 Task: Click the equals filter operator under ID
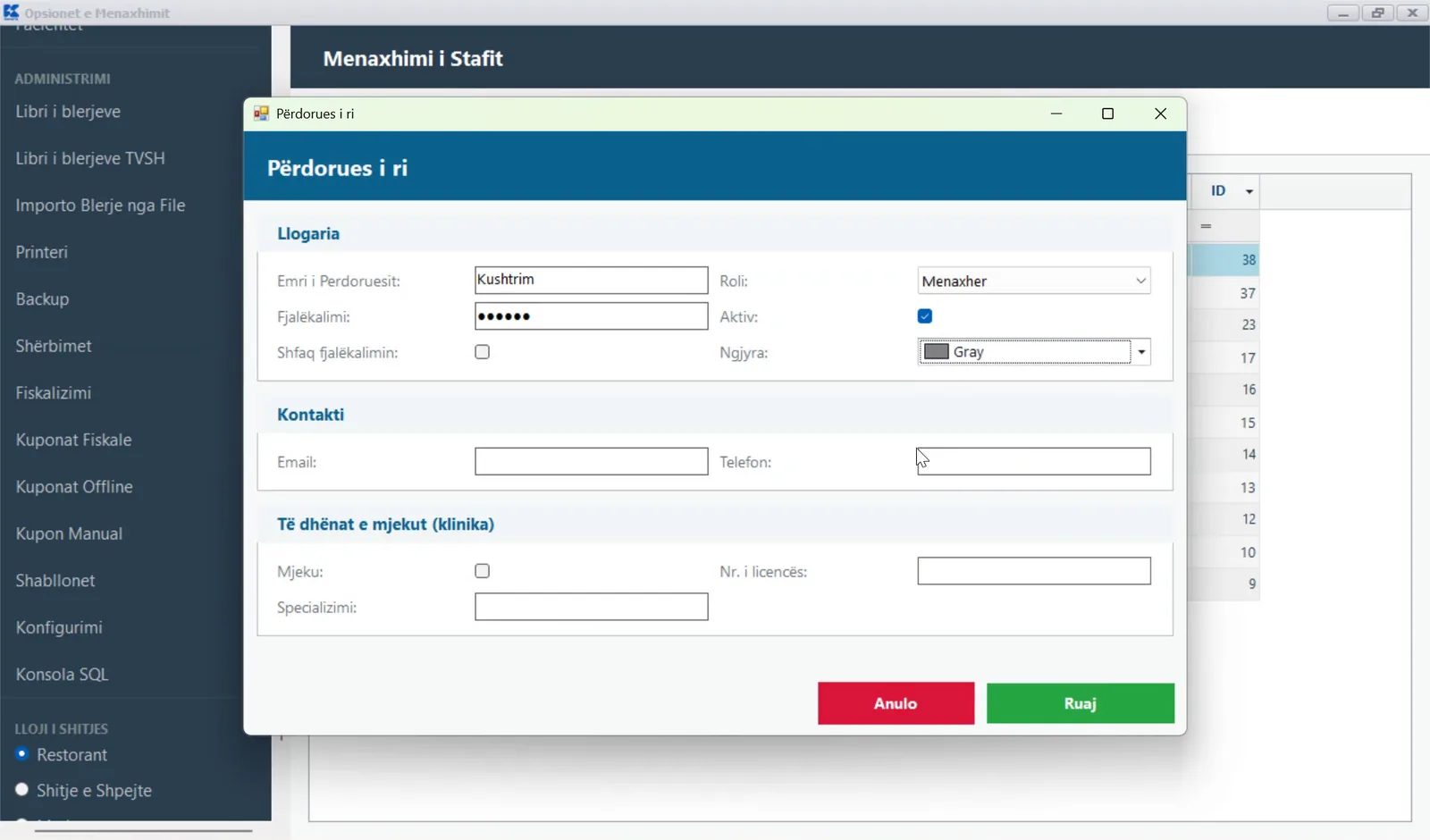tap(1206, 226)
